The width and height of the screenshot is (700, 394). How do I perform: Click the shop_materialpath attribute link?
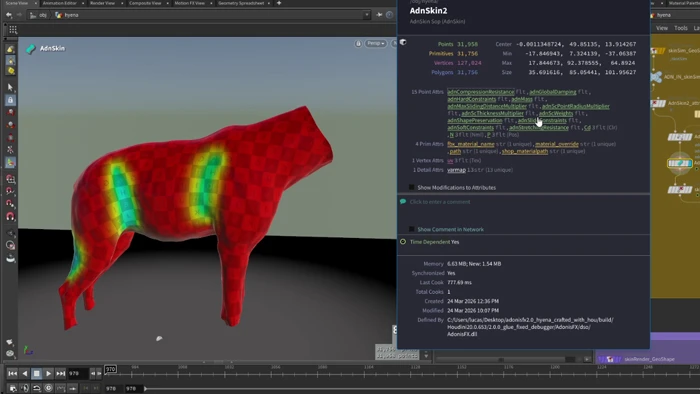525,151
